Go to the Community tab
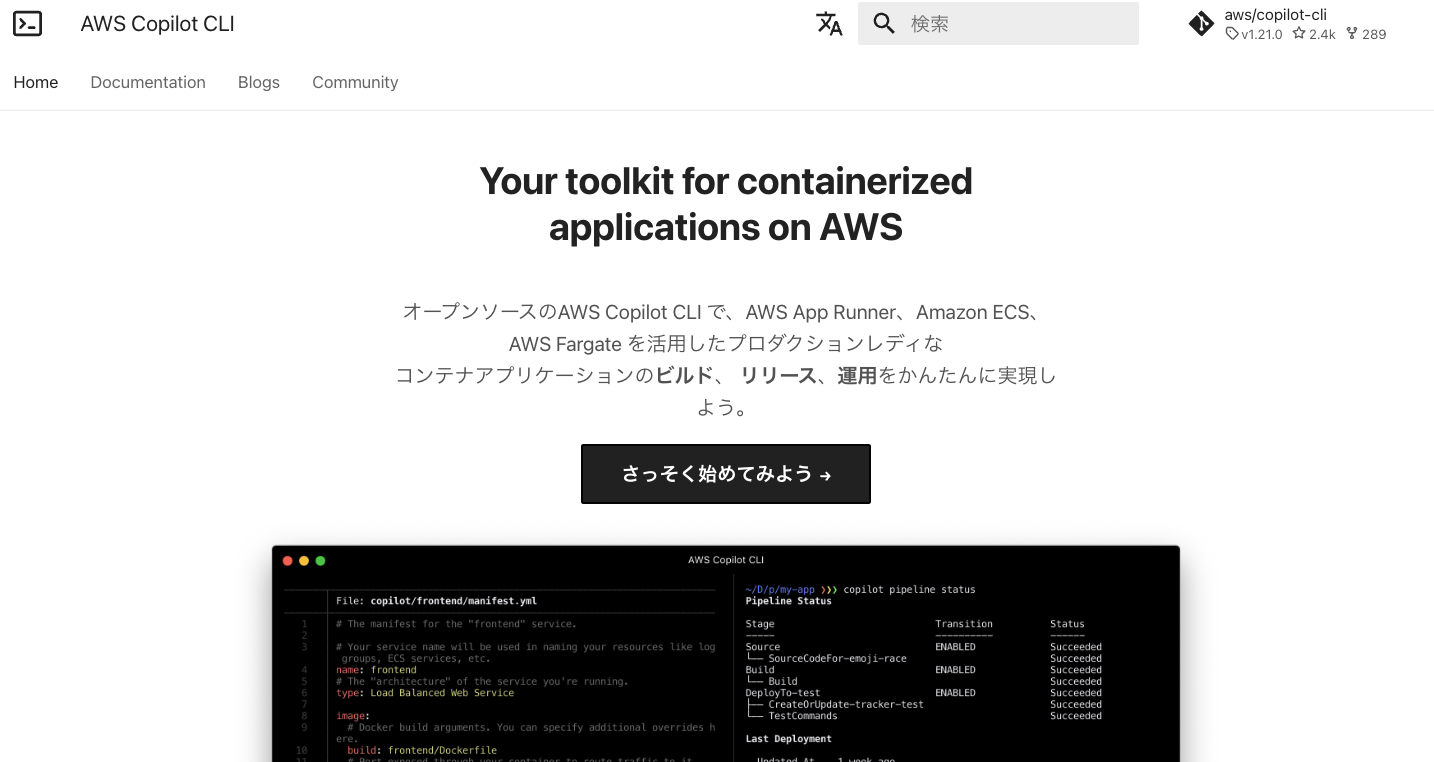1434x762 pixels. (355, 82)
